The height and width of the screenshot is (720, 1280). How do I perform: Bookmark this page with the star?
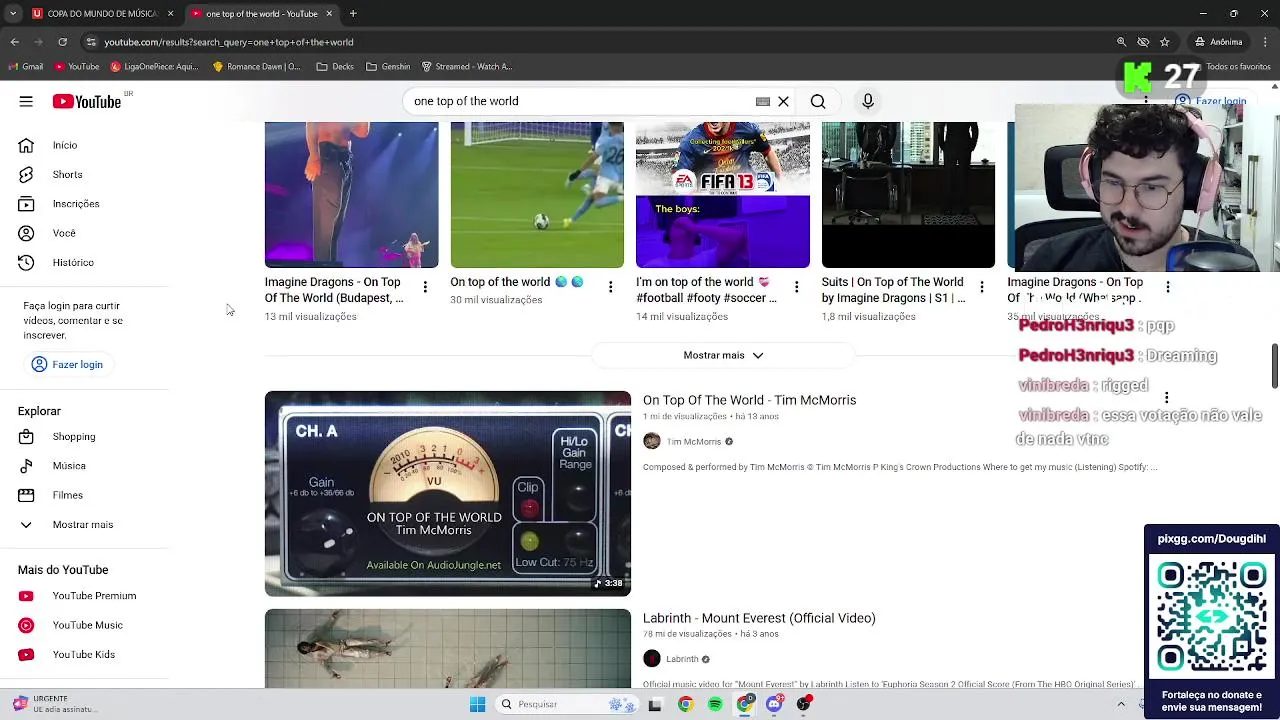click(1165, 42)
